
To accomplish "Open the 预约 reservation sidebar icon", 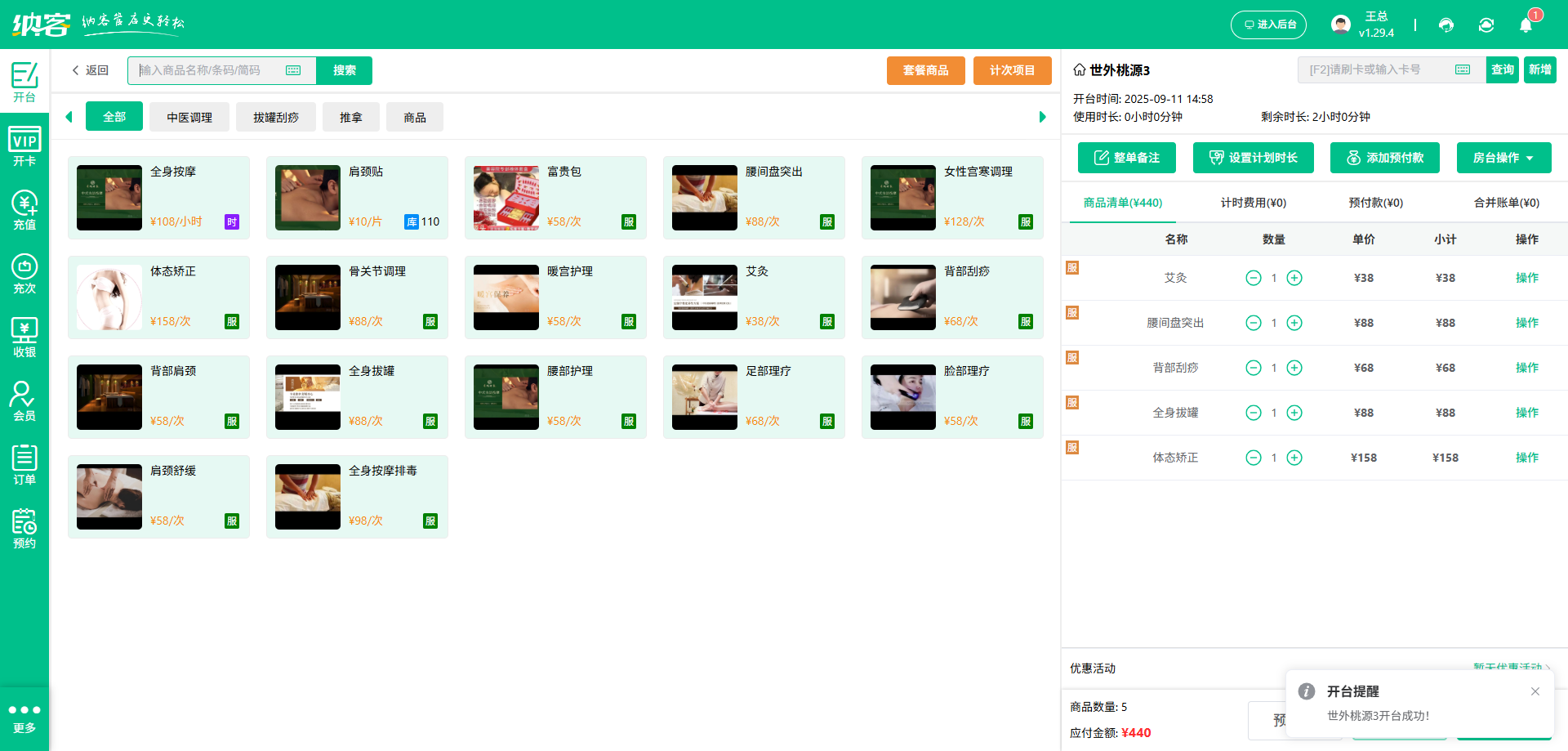I will [x=24, y=527].
